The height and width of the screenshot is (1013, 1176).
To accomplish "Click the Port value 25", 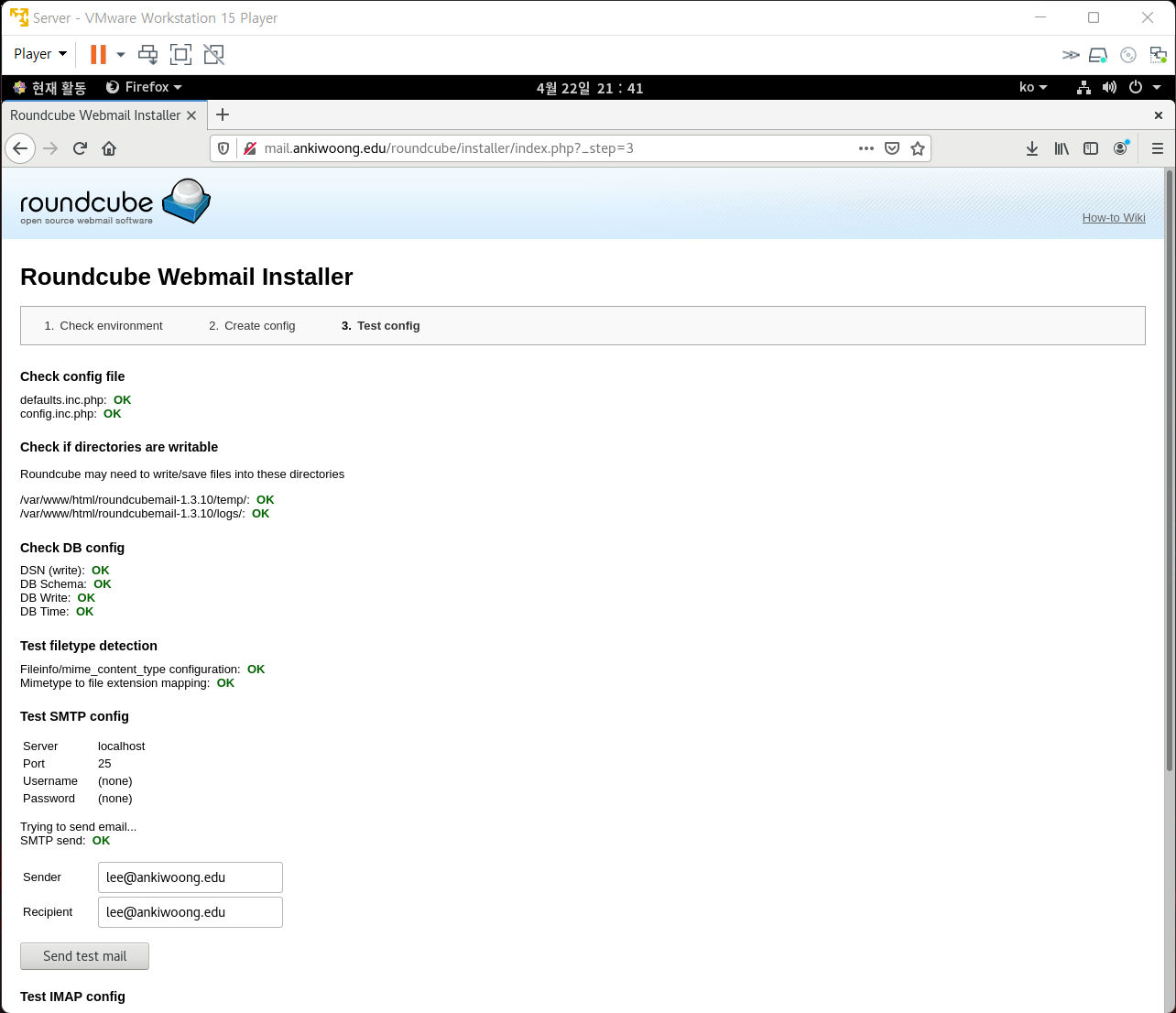I will point(104,764).
